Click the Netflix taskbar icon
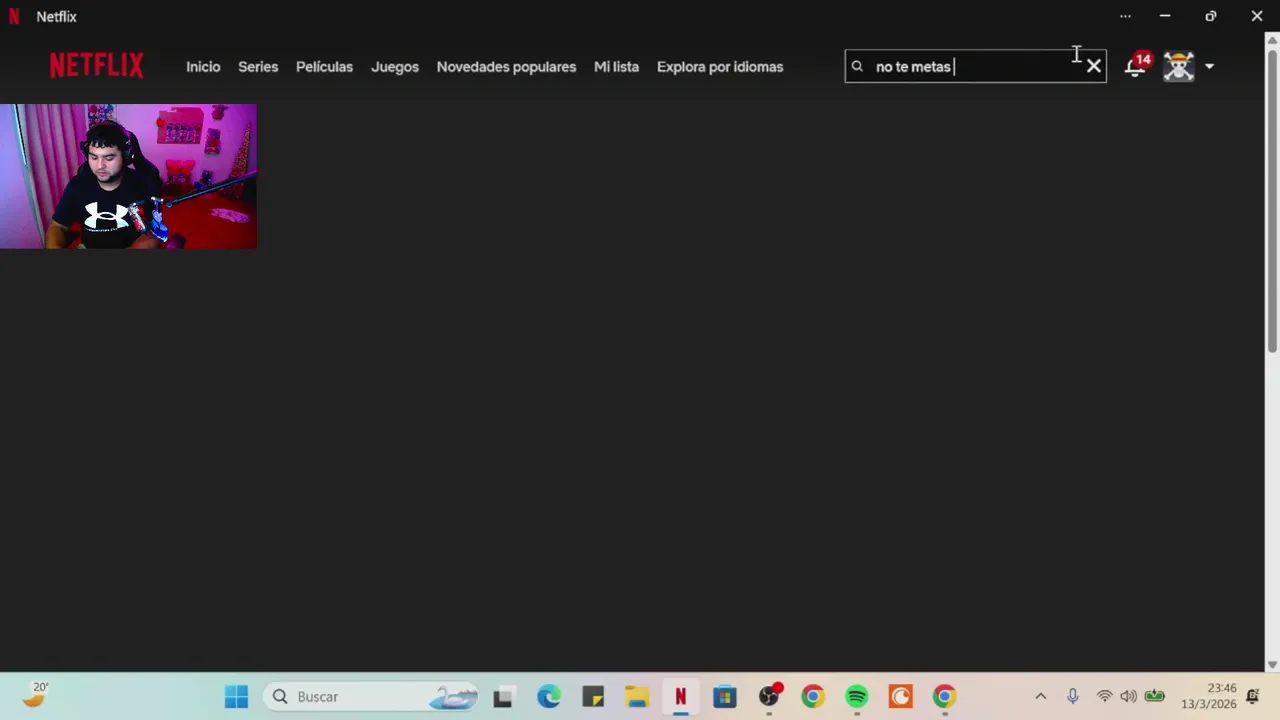This screenshot has width=1280, height=720. pos(681,697)
